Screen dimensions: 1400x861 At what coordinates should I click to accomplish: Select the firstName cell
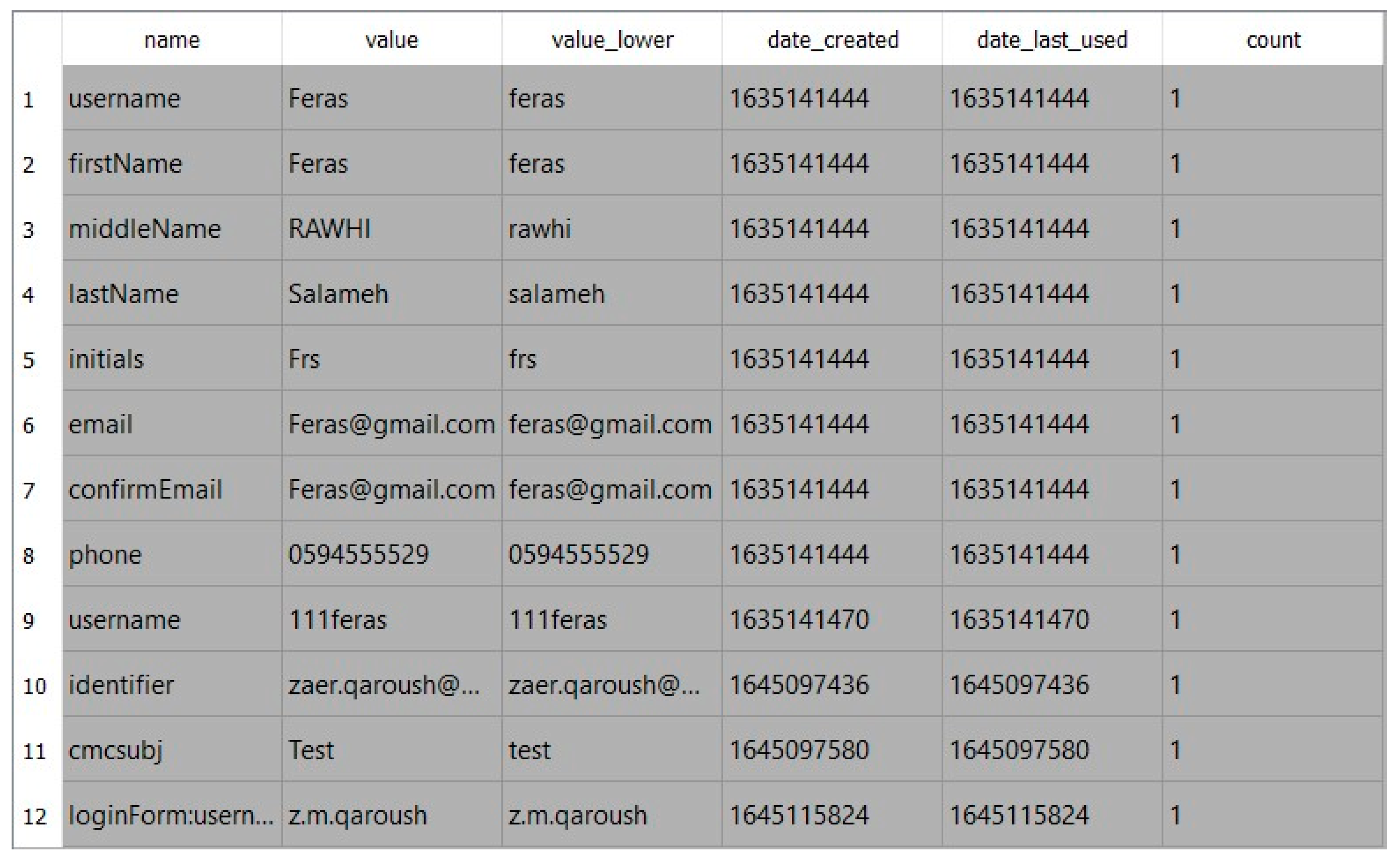click(125, 164)
